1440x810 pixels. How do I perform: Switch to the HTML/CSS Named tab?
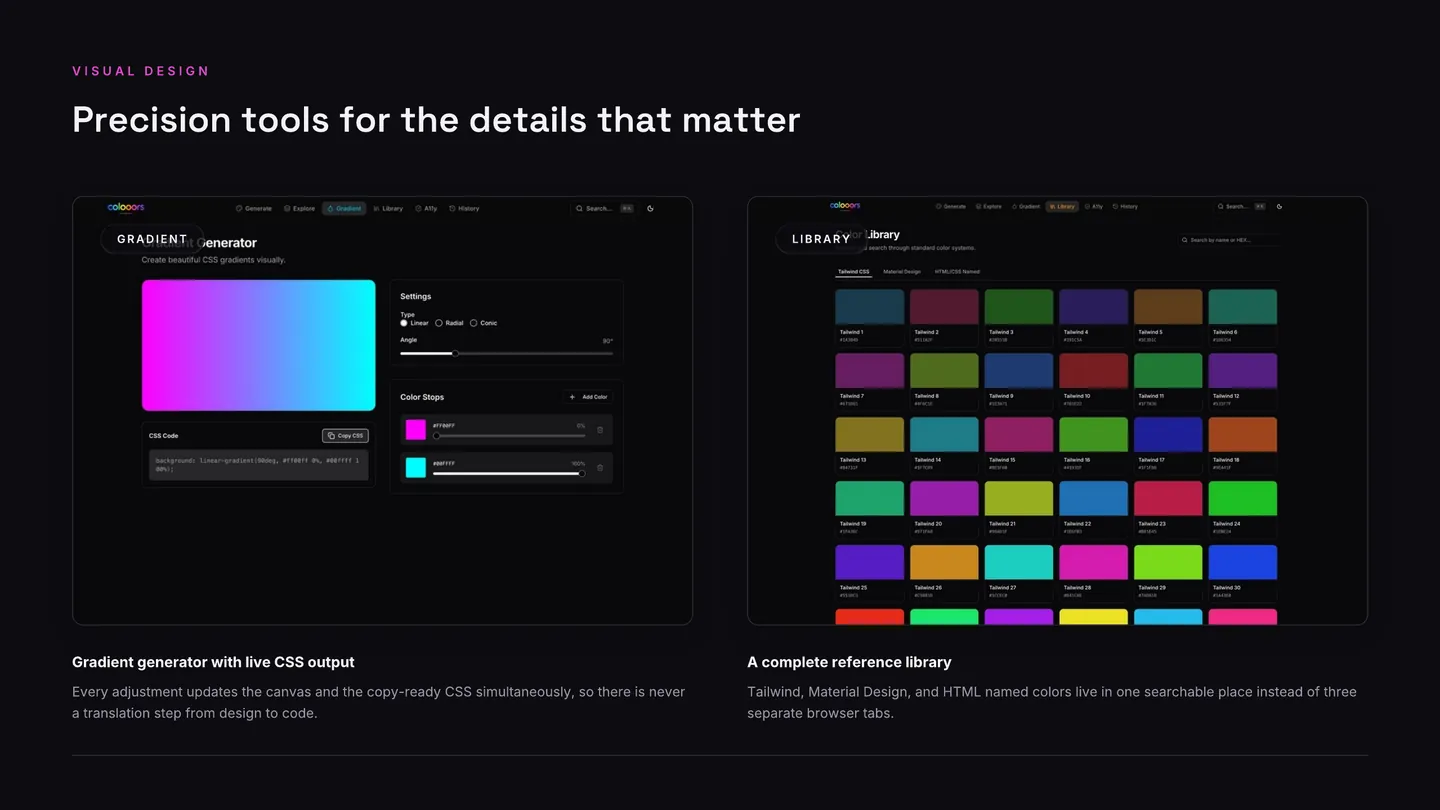point(957,272)
